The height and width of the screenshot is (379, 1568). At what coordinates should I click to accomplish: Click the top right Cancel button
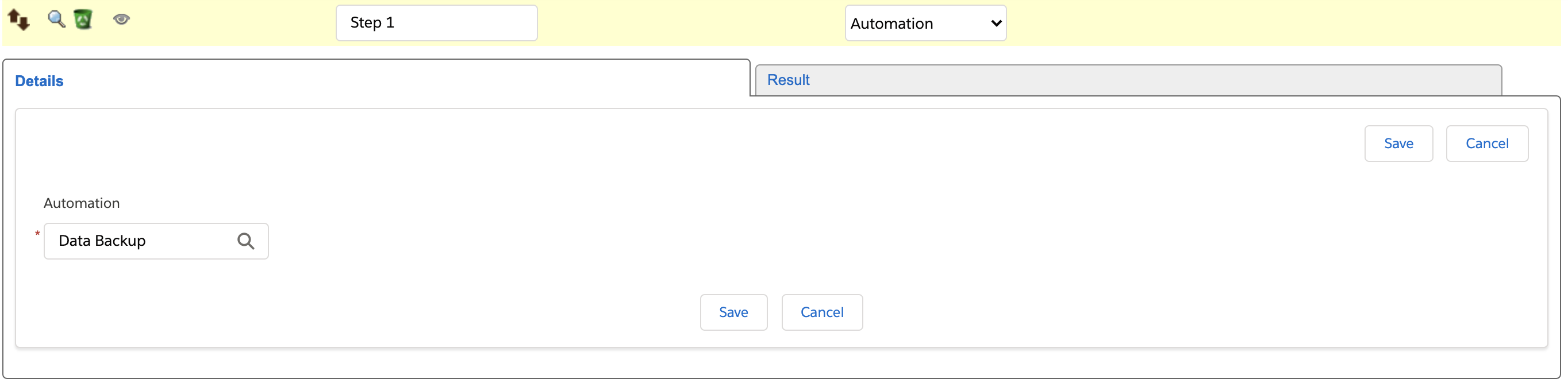tap(1486, 144)
